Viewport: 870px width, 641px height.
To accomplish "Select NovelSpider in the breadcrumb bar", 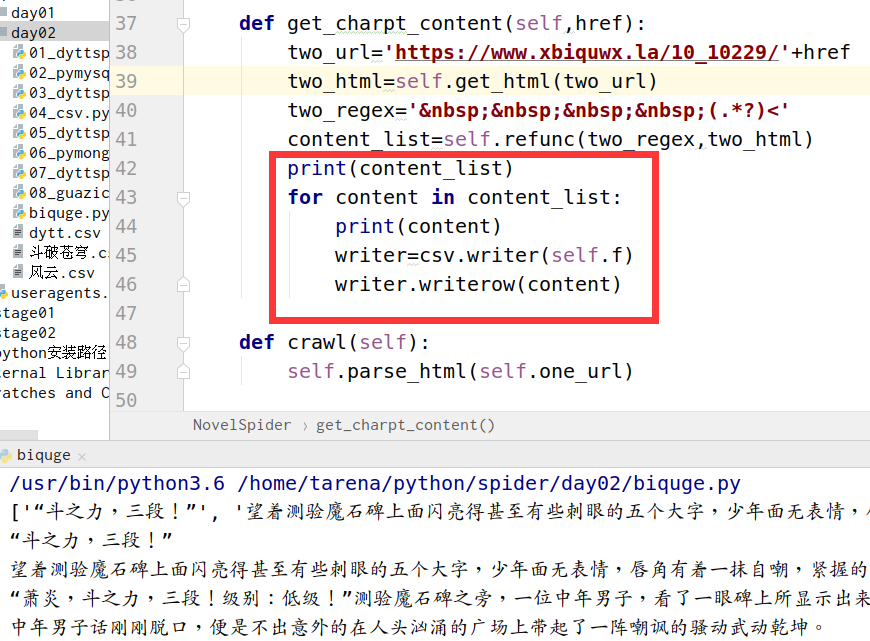I will 242,425.
